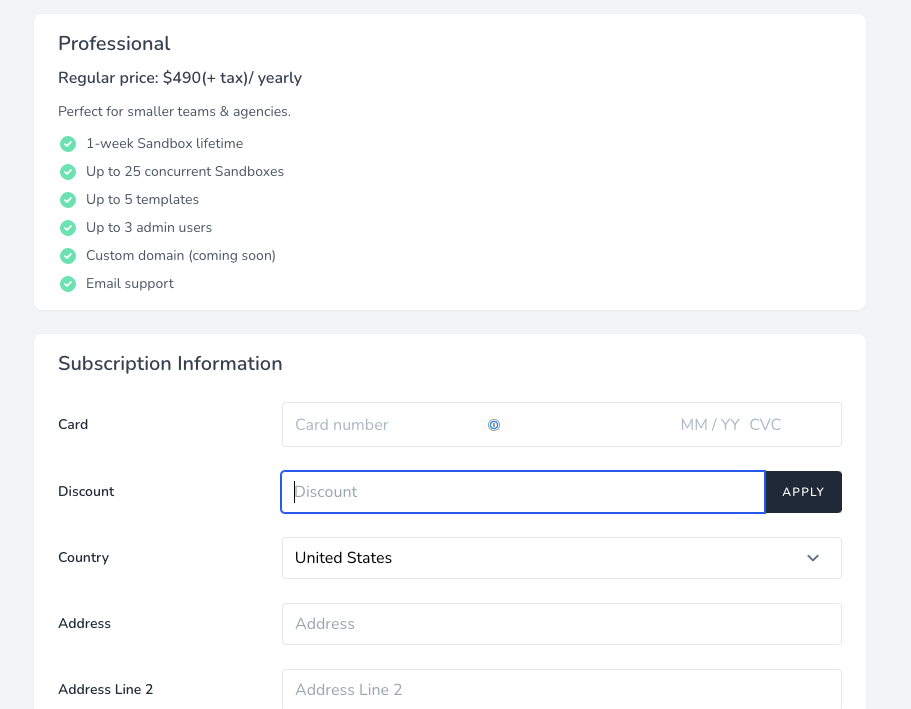Click the Regular price $490 yearly text
911x709 pixels.
click(180, 78)
